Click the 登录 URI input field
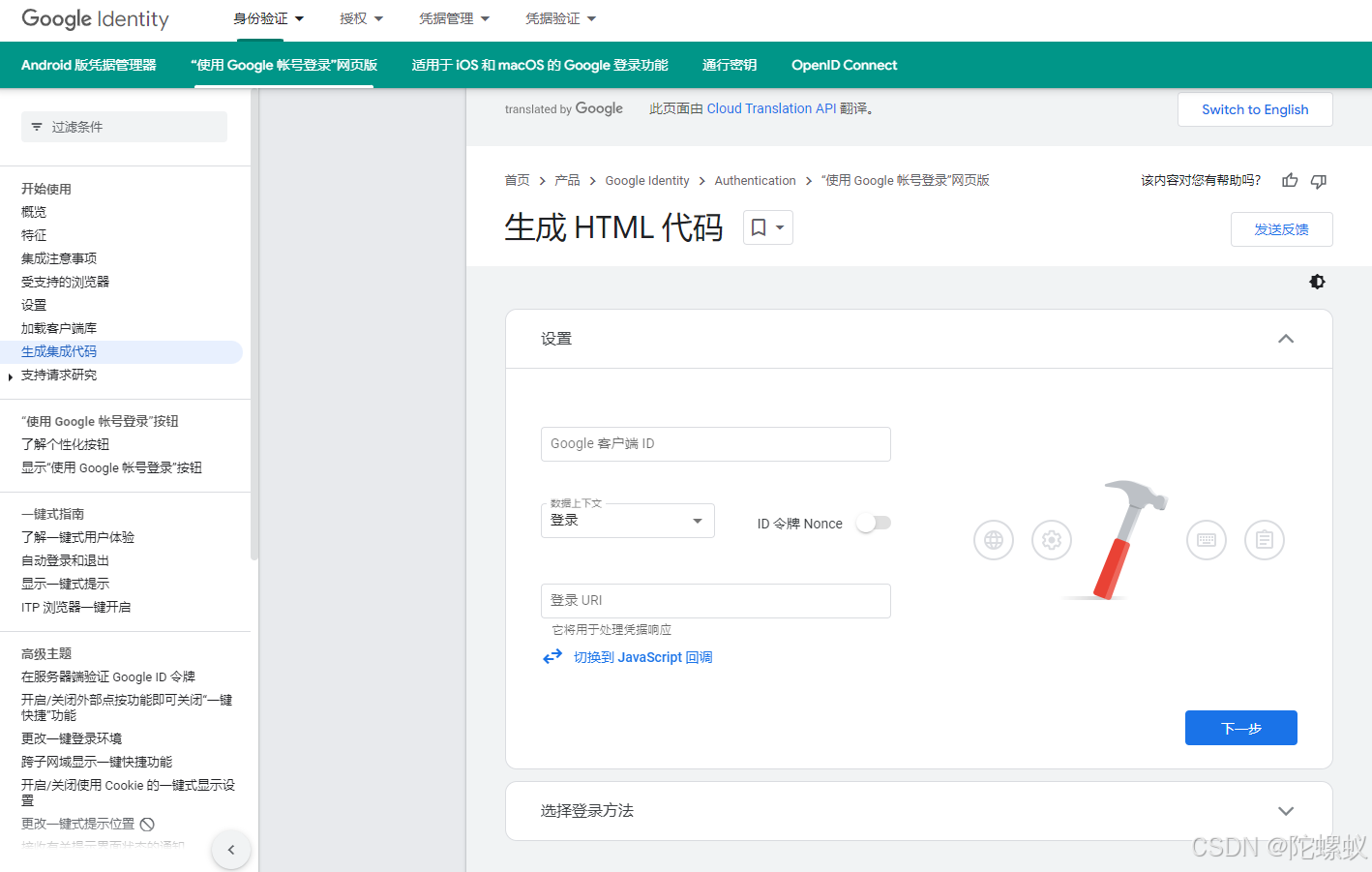The height and width of the screenshot is (872, 1372). point(716,601)
